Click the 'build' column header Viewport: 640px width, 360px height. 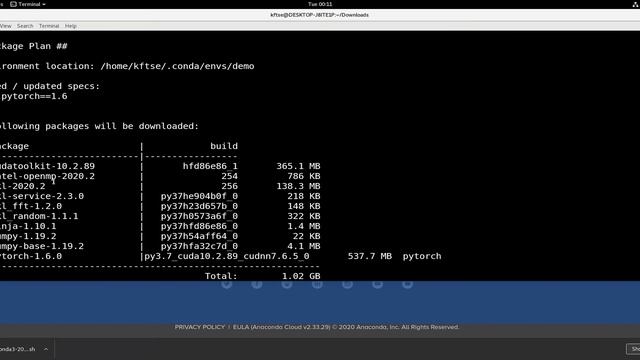click(224, 146)
